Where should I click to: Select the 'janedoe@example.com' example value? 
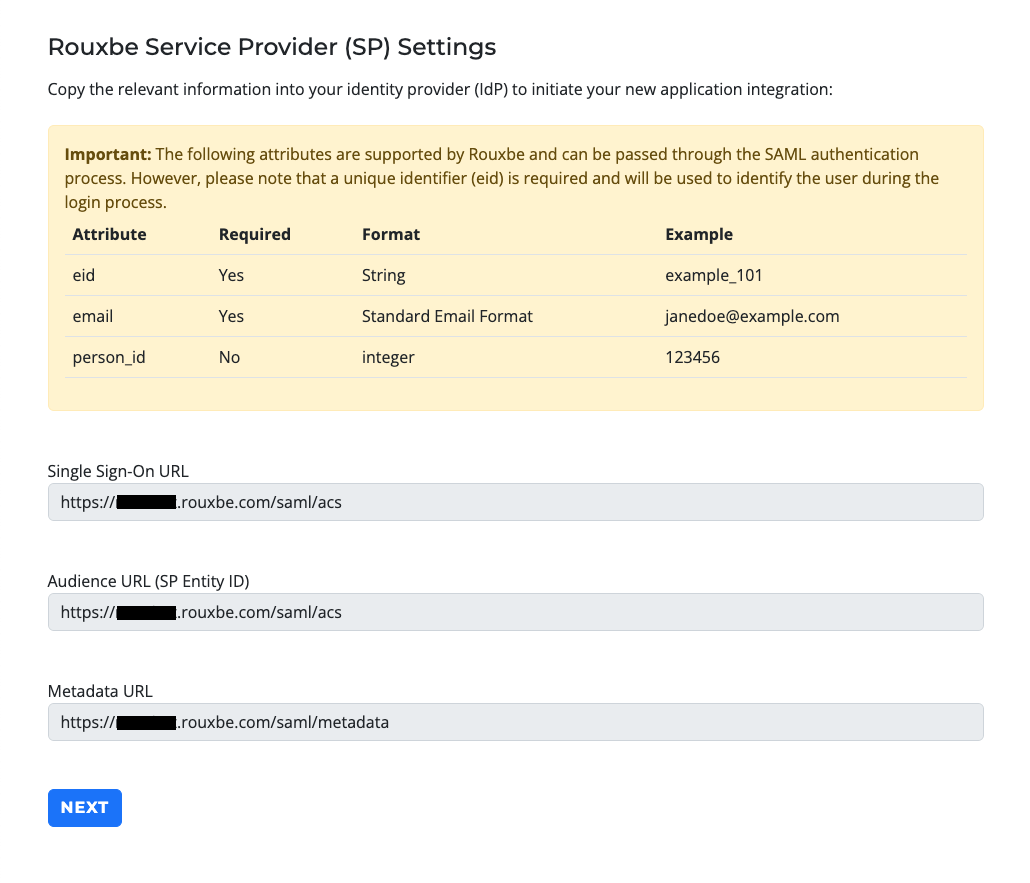point(752,317)
